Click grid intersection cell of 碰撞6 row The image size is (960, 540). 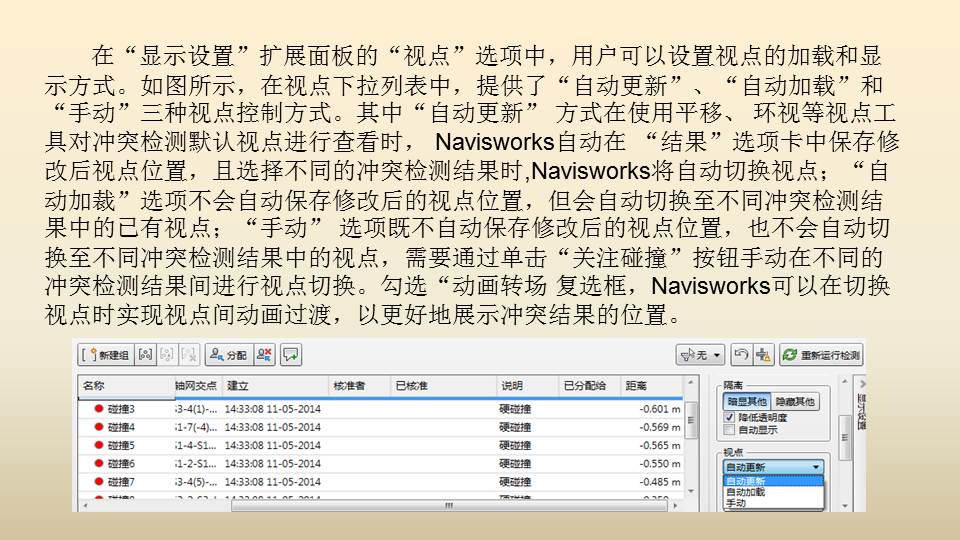point(196,464)
